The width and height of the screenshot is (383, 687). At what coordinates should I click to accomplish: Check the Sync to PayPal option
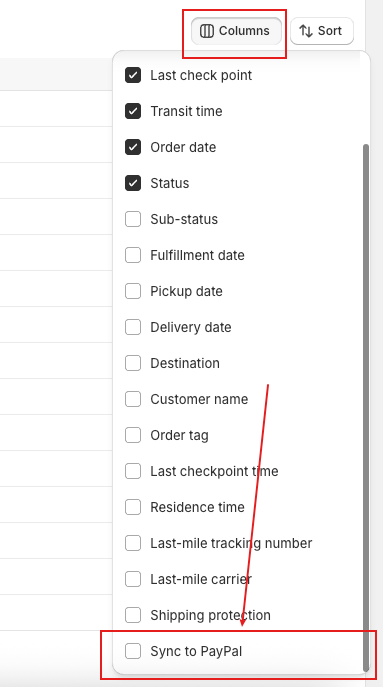click(133, 651)
